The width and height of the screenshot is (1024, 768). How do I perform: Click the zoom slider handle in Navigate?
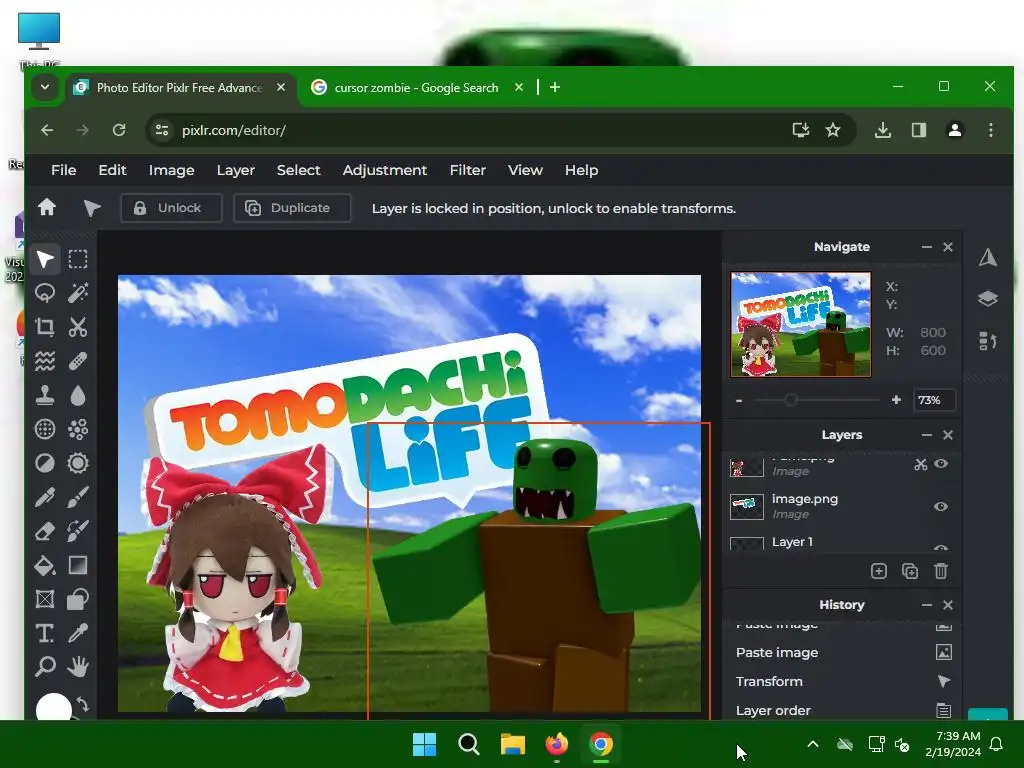[x=790, y=400]
